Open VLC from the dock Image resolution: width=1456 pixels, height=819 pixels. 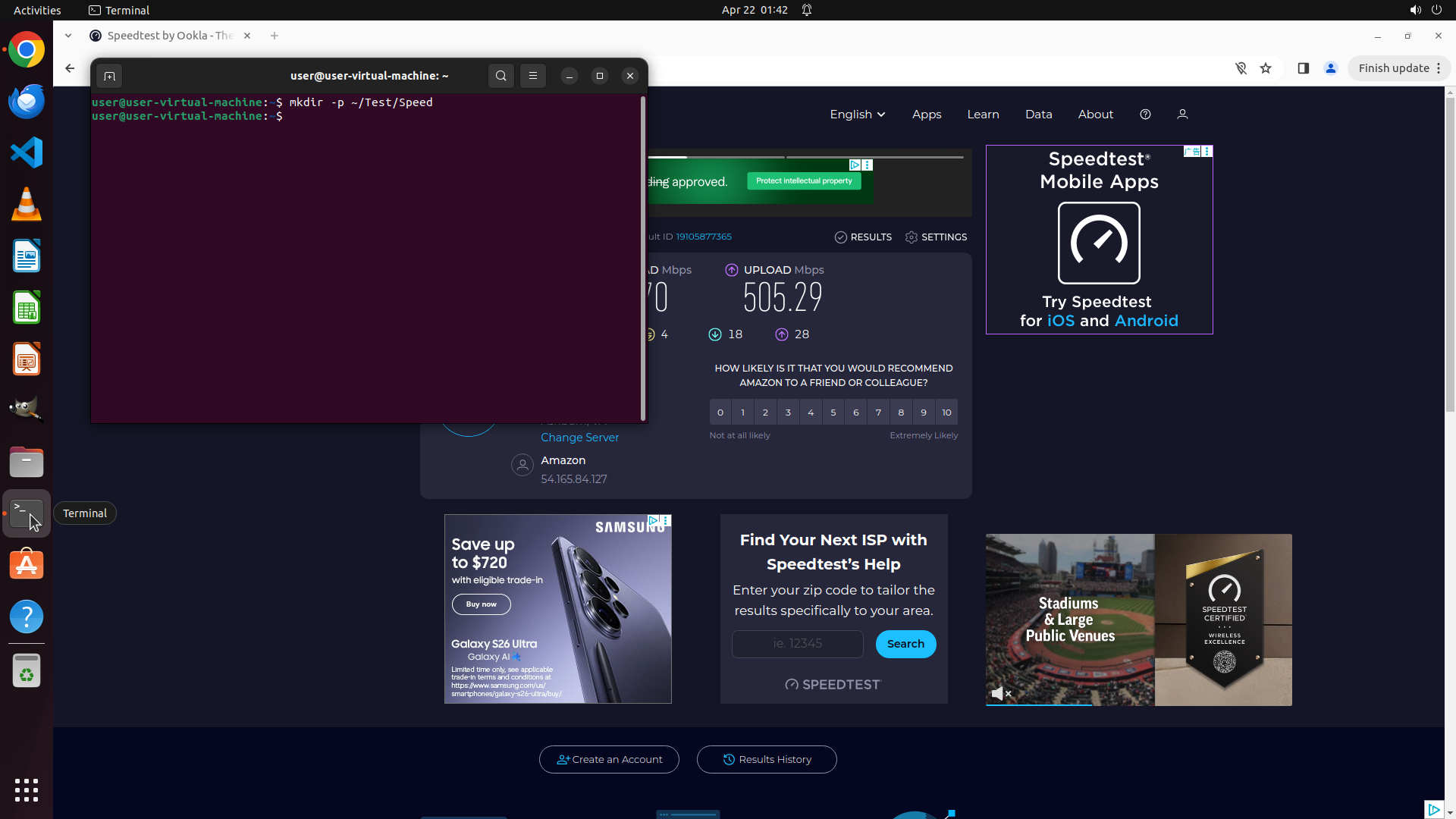[x=27, y=205]
